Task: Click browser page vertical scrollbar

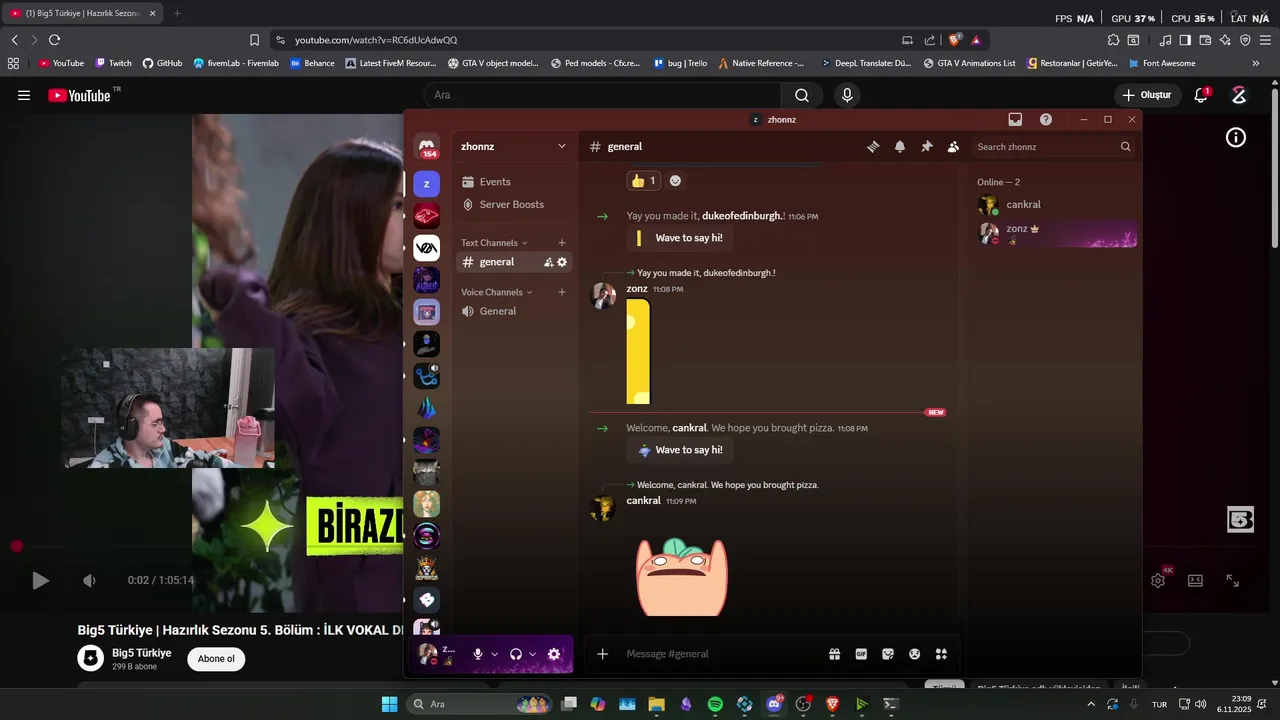Action: (1274, 166)
